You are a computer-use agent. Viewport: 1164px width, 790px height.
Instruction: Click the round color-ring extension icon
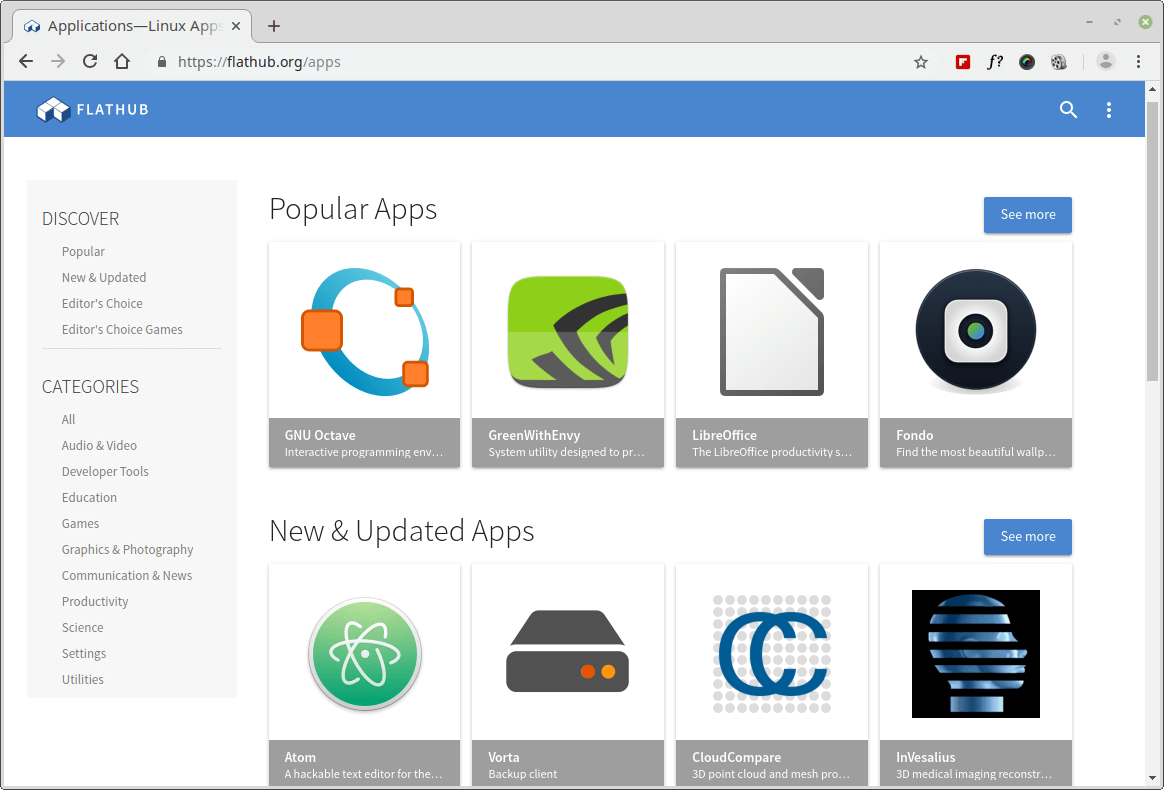(1027, 62)
